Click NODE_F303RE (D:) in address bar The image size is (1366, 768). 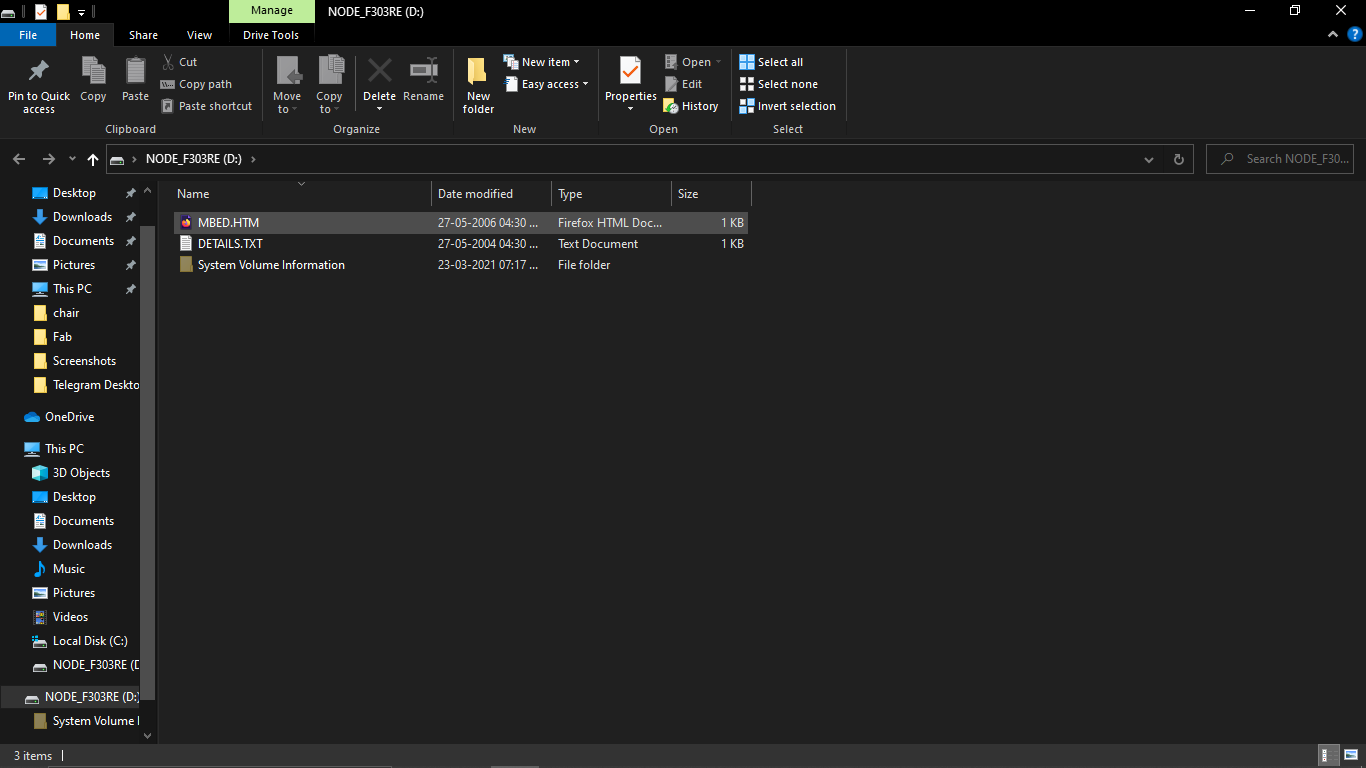point(194,159)
